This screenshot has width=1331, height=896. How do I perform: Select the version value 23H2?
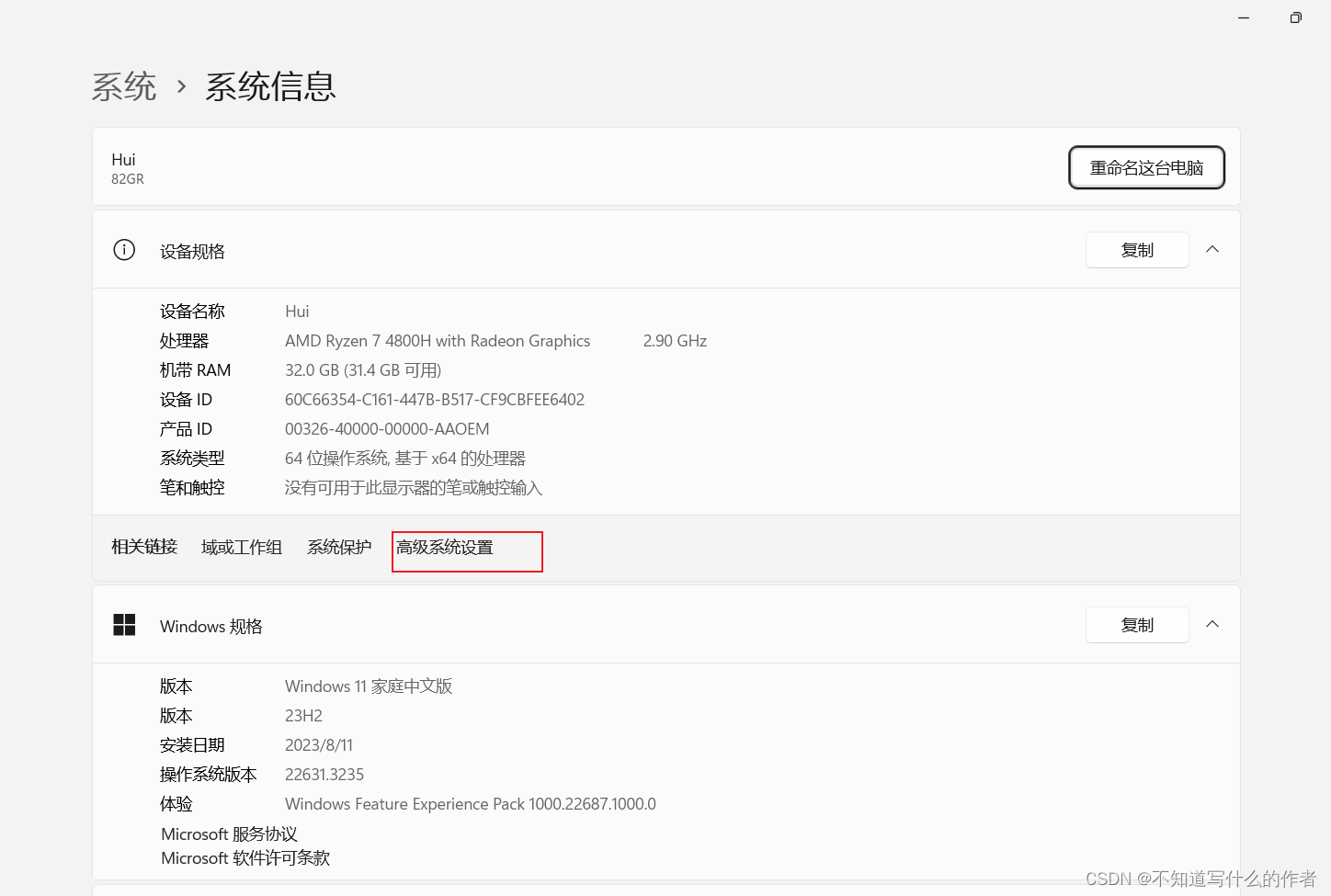click(303, 716)
